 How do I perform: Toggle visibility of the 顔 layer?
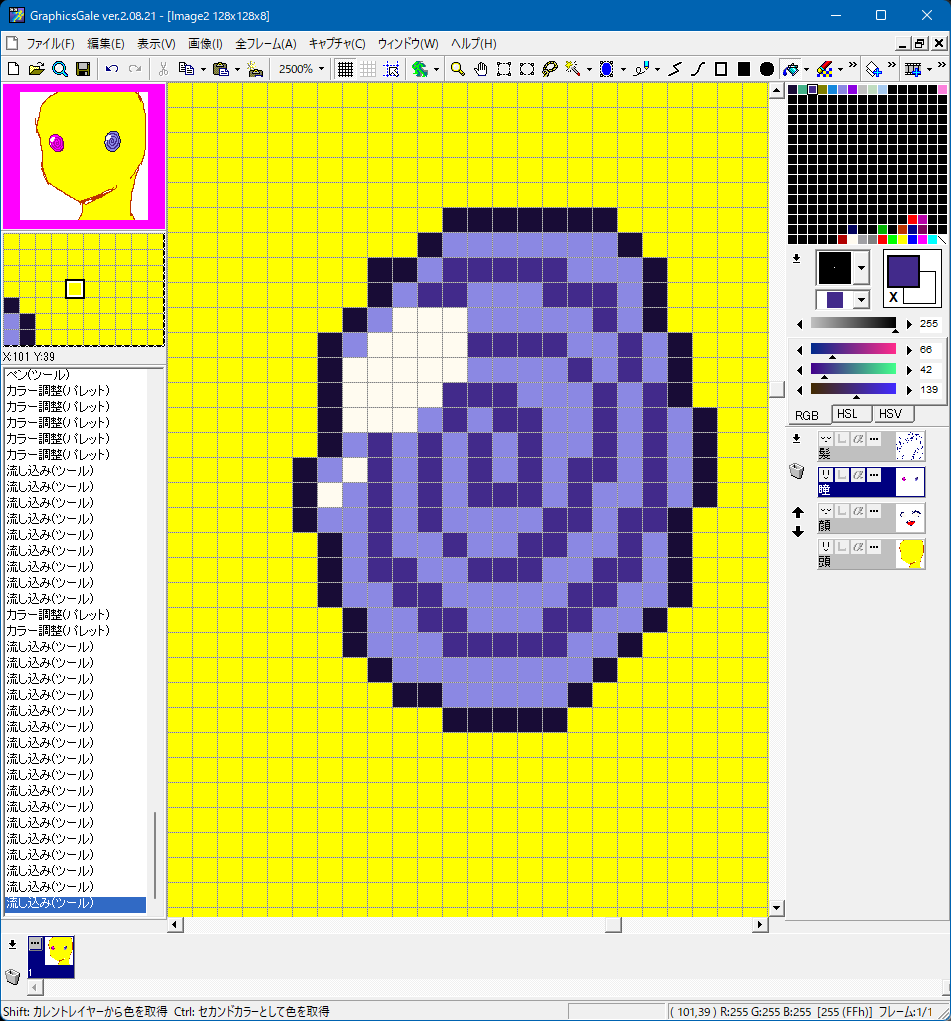(x=826, y=511)
